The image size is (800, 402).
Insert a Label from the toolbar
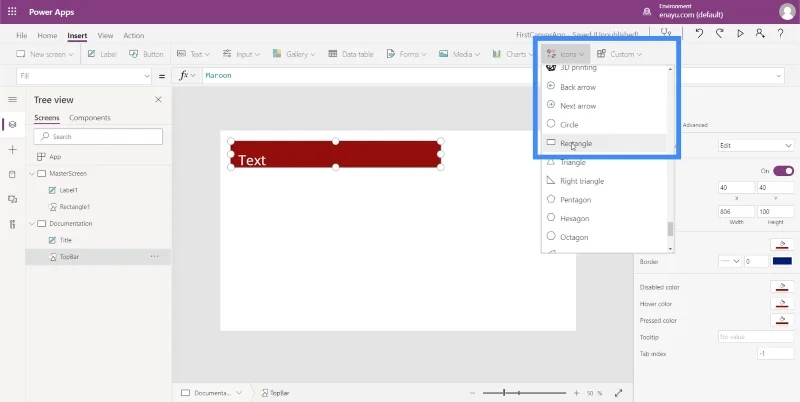pyautogui.click(x=102, y=54)
